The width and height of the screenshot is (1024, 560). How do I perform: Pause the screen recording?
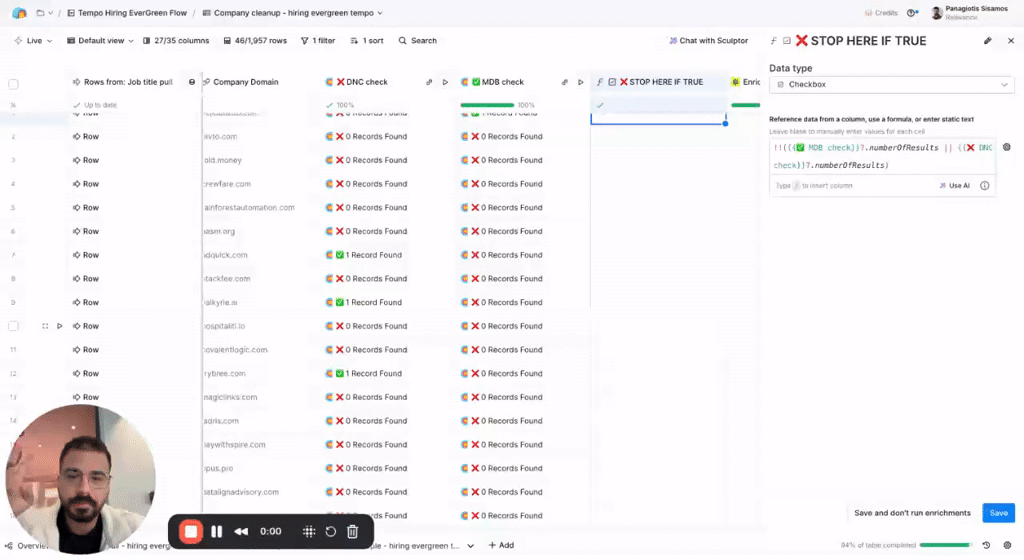(x=216, y=532)
